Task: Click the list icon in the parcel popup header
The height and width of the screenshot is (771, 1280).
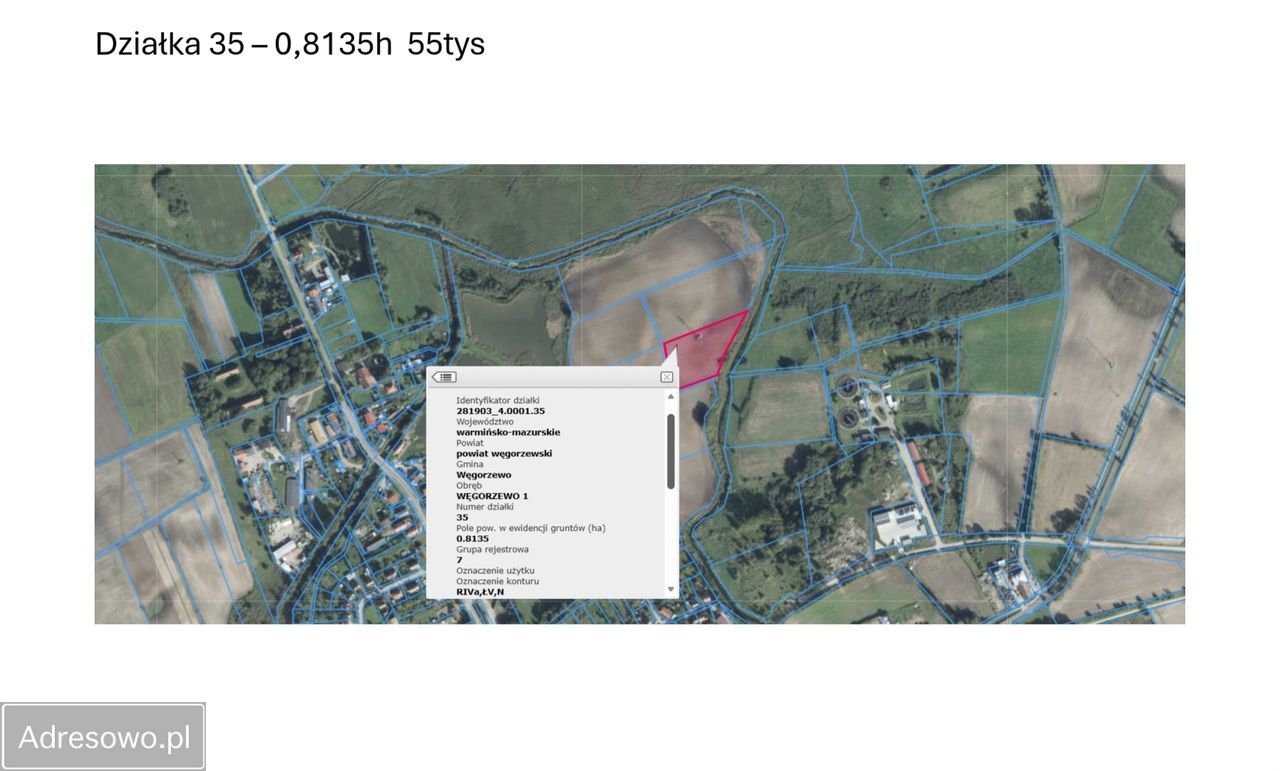Action: [x=444, y=377]
